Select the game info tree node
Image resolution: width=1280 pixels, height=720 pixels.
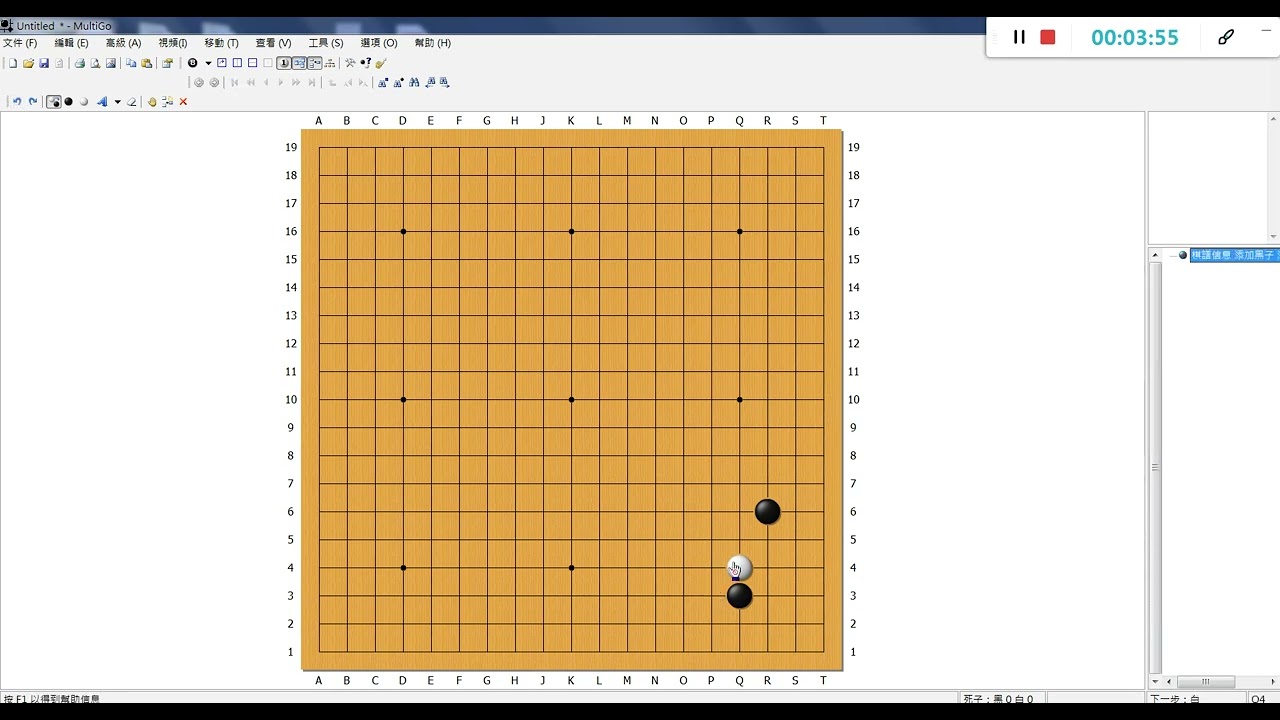[x=1234, y=255]
